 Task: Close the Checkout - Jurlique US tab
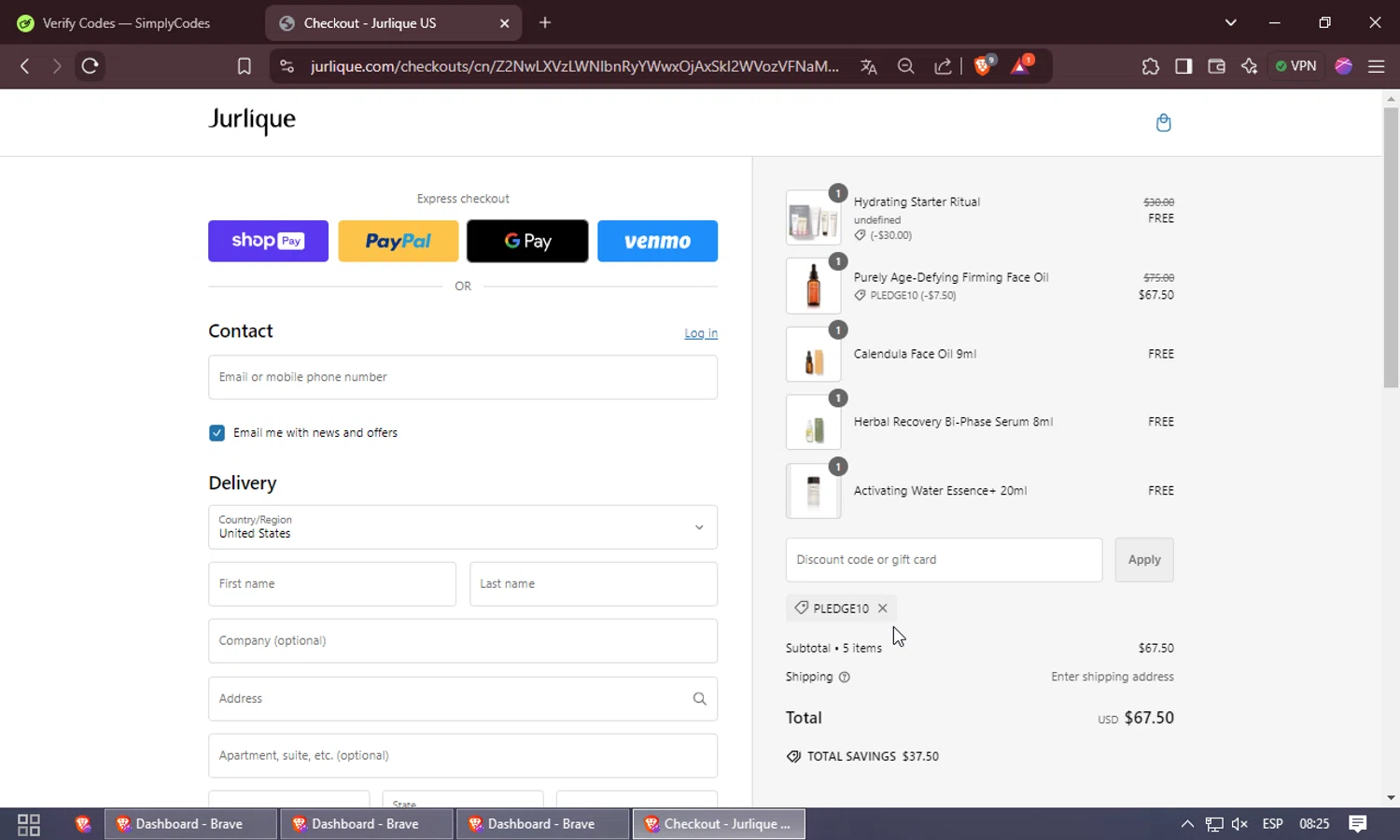[x=505, y=23]
